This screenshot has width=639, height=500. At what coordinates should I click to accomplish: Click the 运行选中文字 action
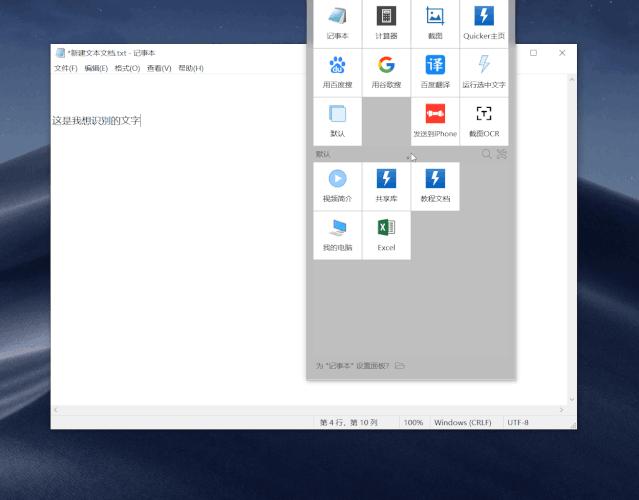click(x=484, y=73)
